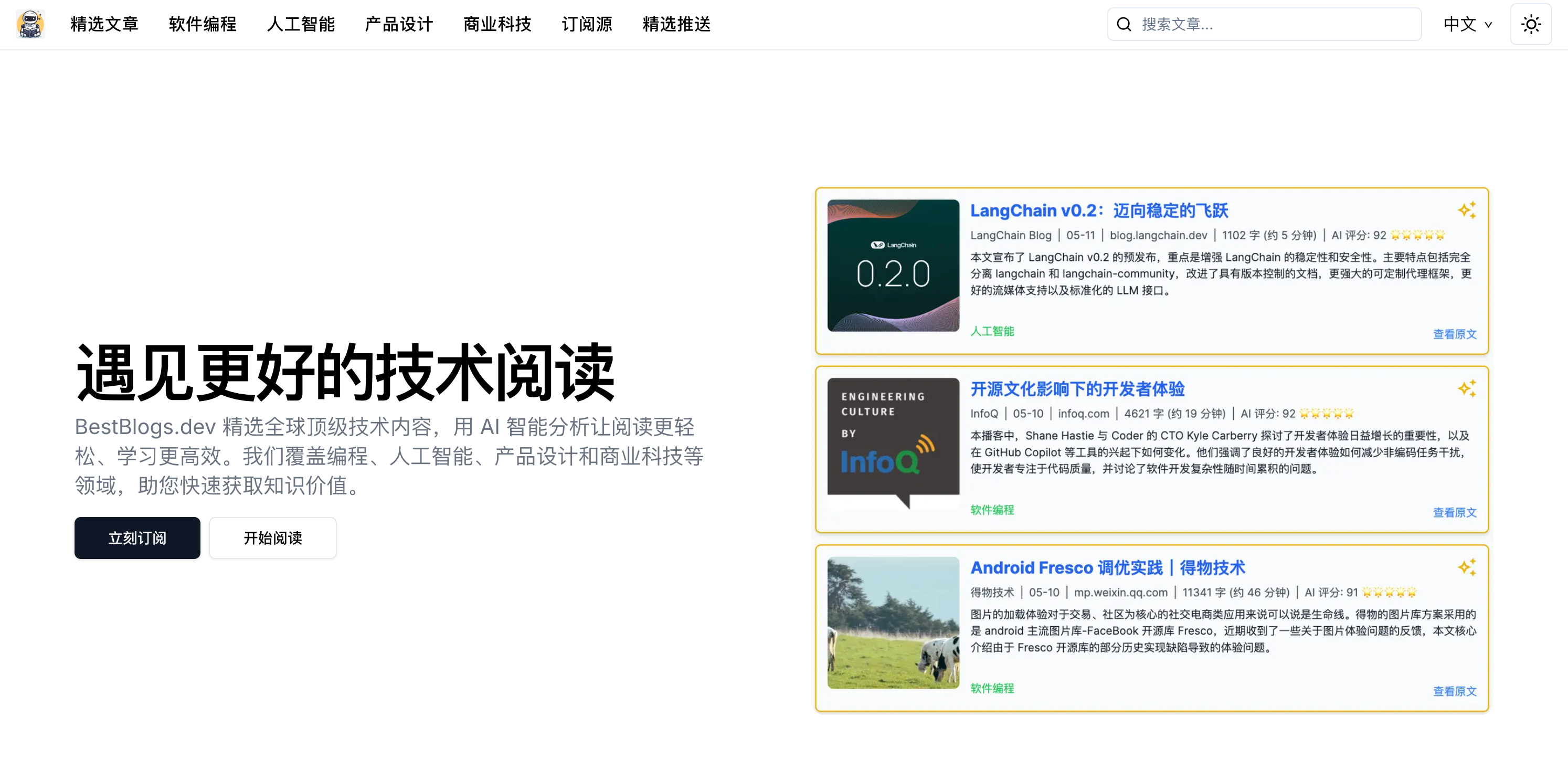Click the 立刻订阅 button
Image resolution: width=1568 pixels, height=760 pixels.
pyautogui.click(x=137, y=538)
